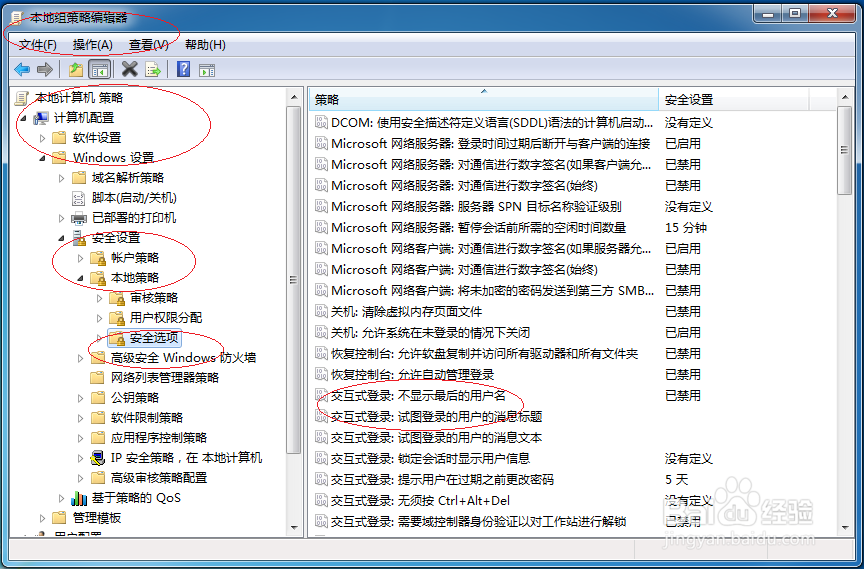Open the 查看(V) menu
Screen dimensions: 864x569
149,45
